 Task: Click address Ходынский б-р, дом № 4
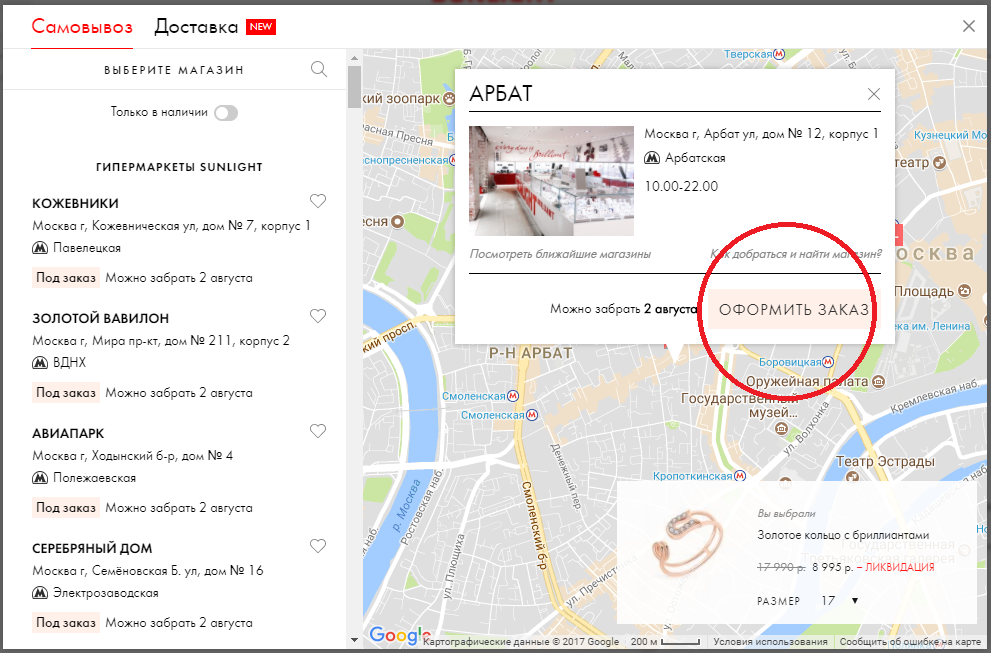pos(133,456)
